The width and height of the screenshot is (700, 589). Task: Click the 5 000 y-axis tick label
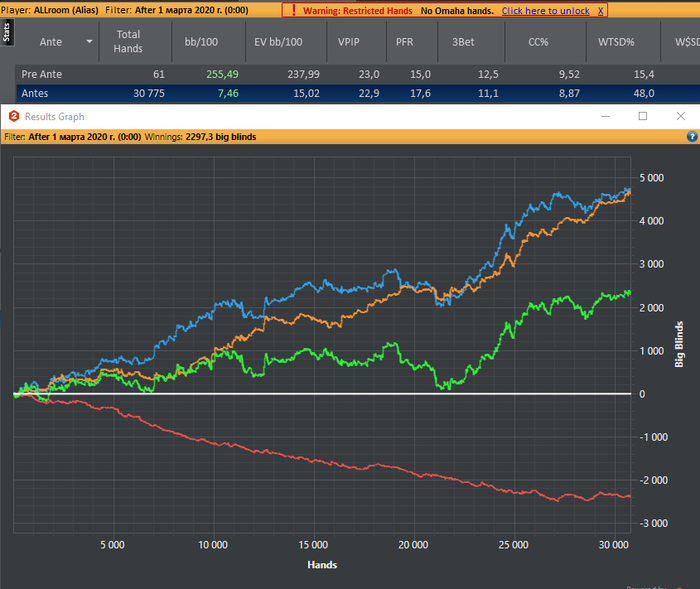(651, 178)
